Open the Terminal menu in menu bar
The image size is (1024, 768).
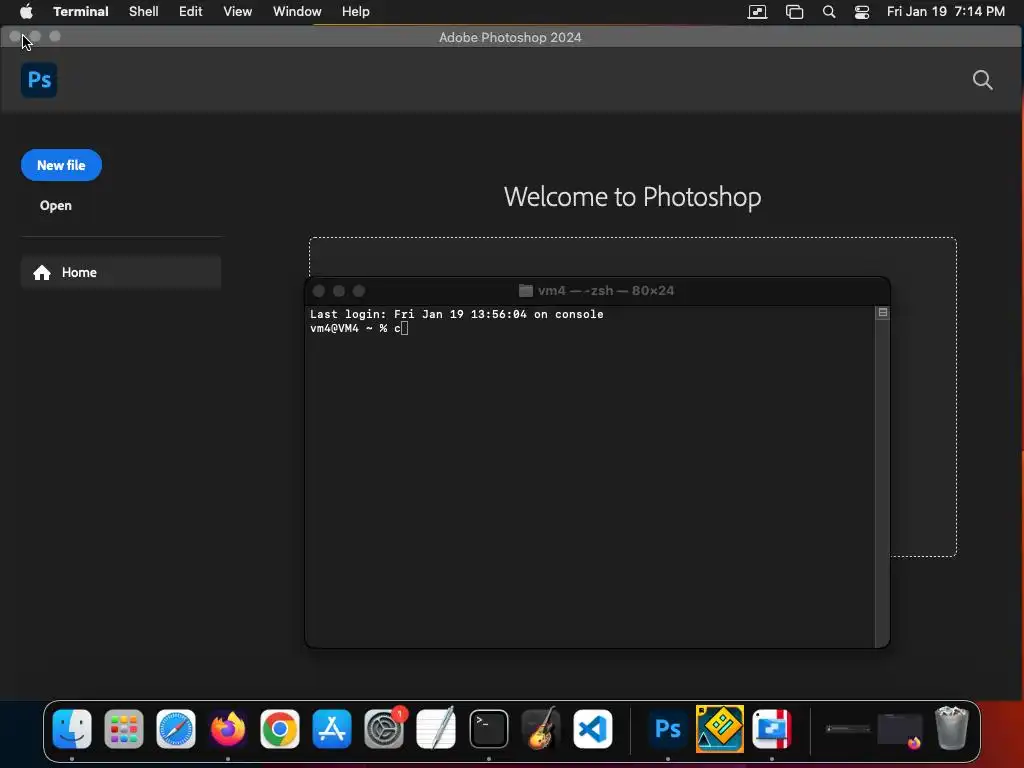[x=81, y=11]
